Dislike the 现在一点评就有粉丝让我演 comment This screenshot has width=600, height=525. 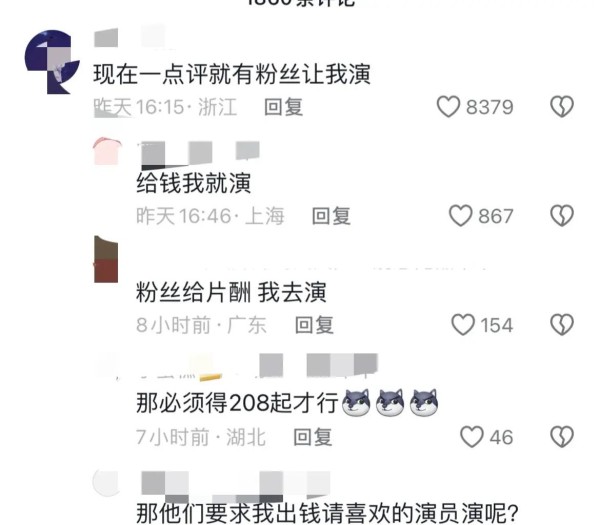coord(562,106)
